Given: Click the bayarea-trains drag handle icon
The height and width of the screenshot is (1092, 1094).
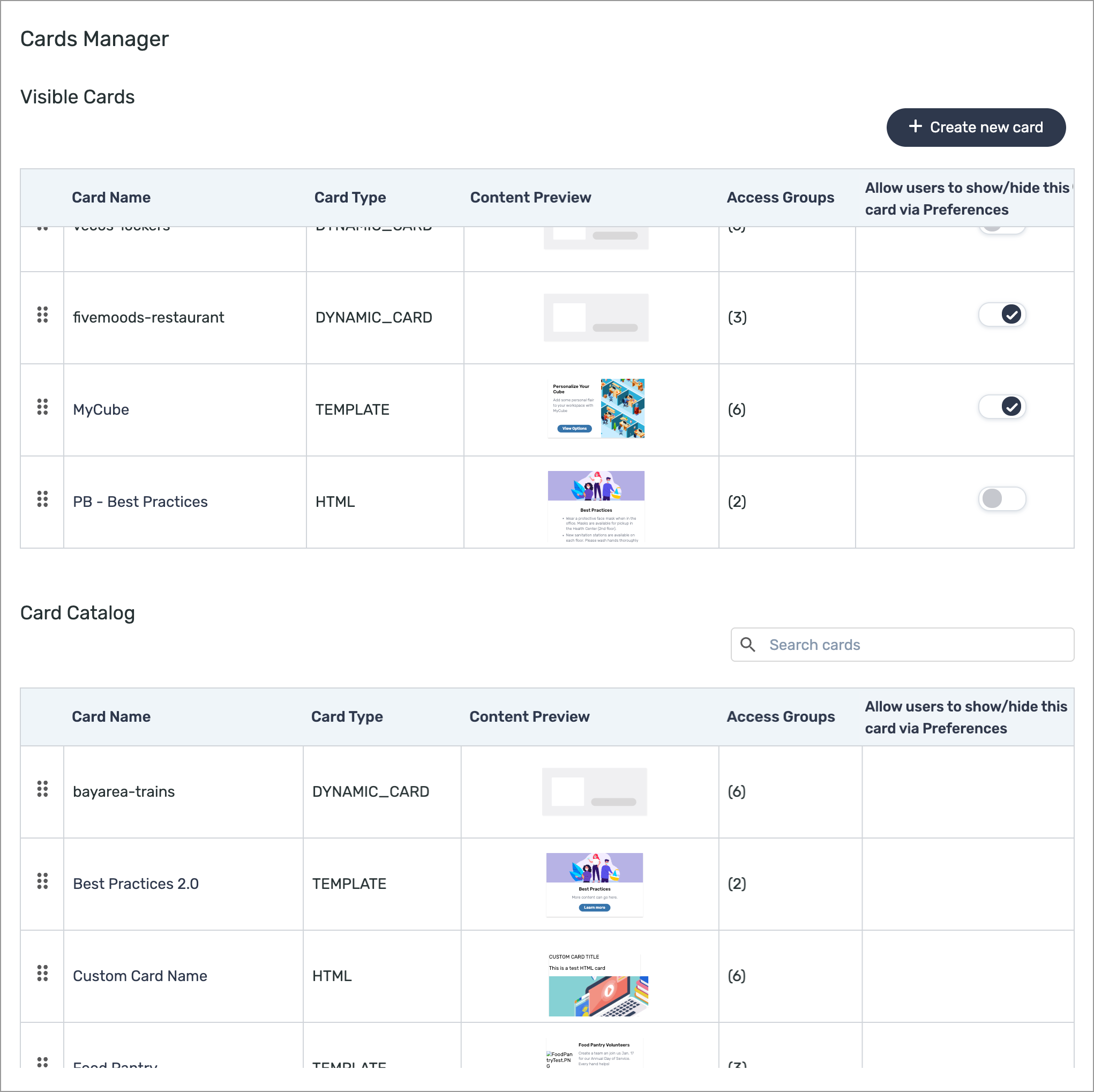Looking at the screenshot, I should 42,789.
